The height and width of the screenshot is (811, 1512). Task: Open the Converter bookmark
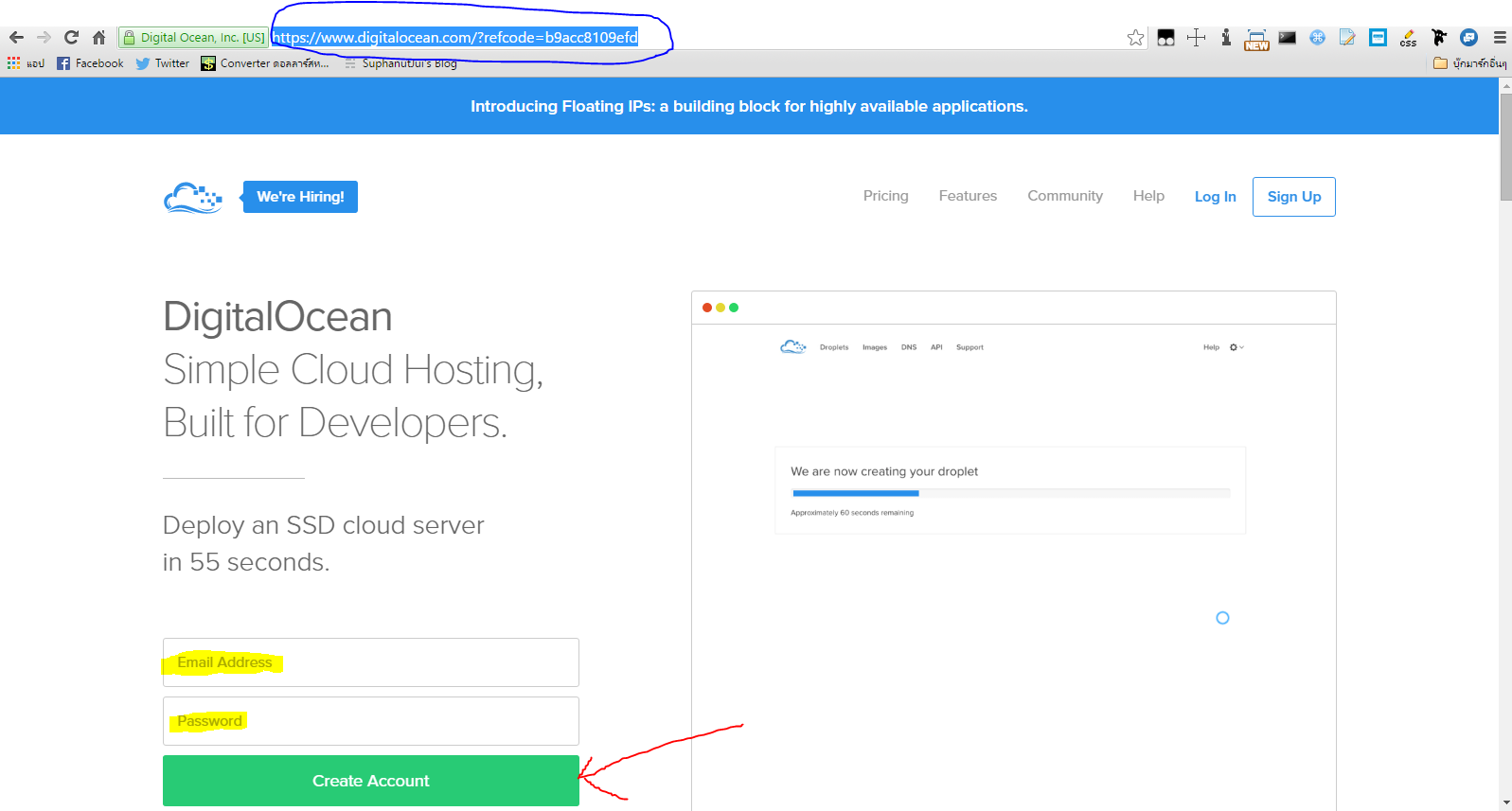click(x=265, y=63)
